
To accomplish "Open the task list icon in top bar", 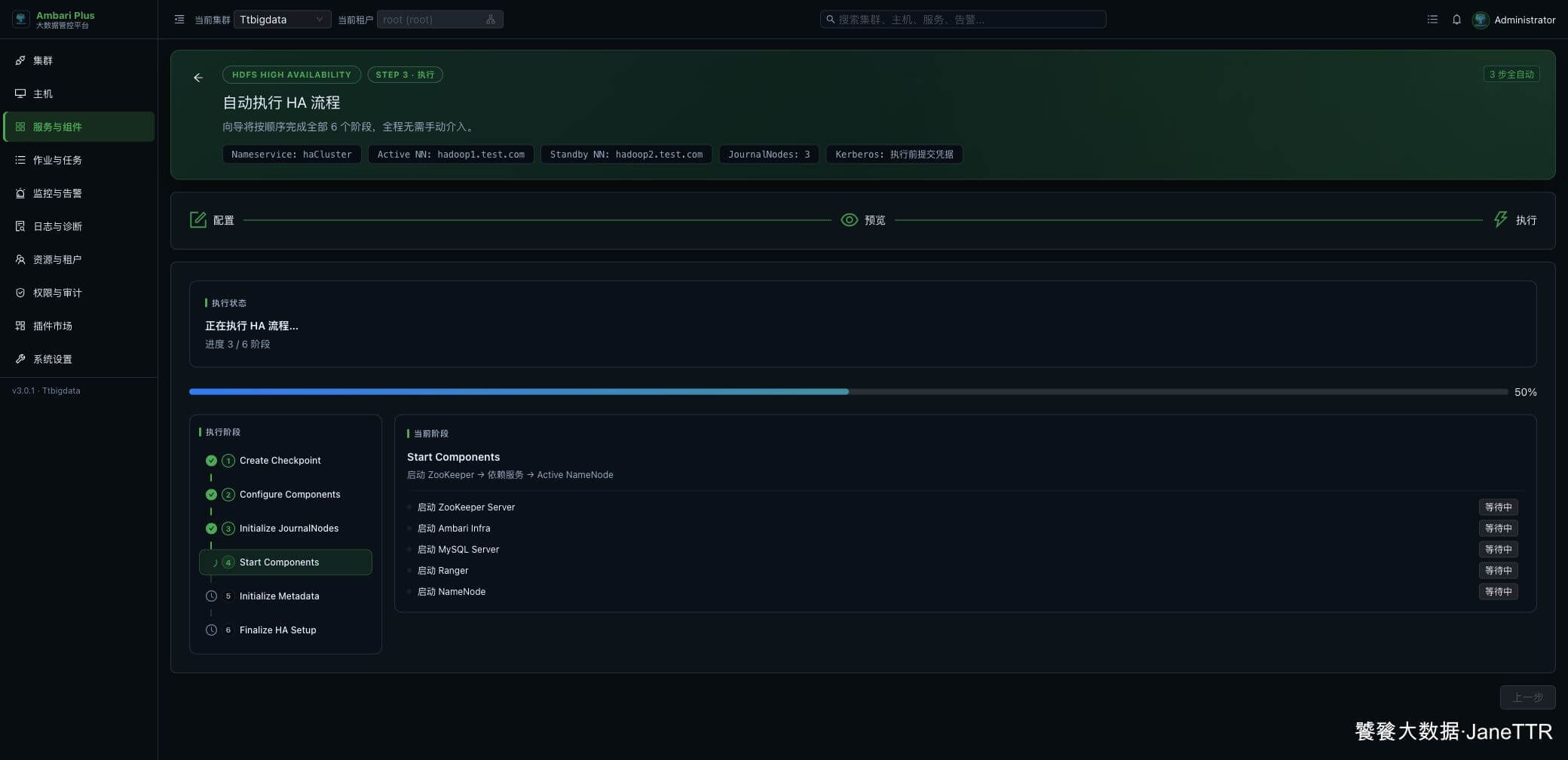I will pyautogui.click(x=1432, y=20).
